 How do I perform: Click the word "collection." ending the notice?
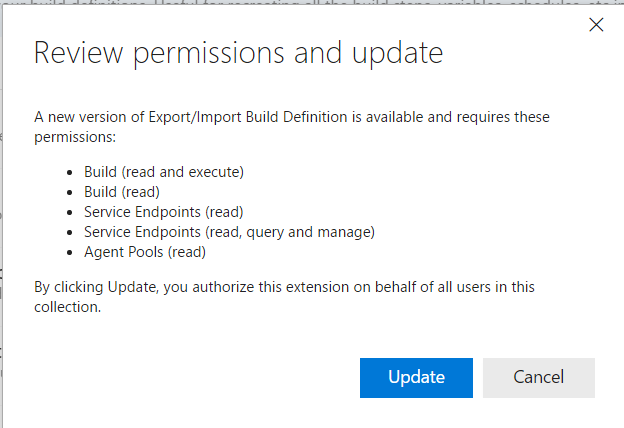68,307
